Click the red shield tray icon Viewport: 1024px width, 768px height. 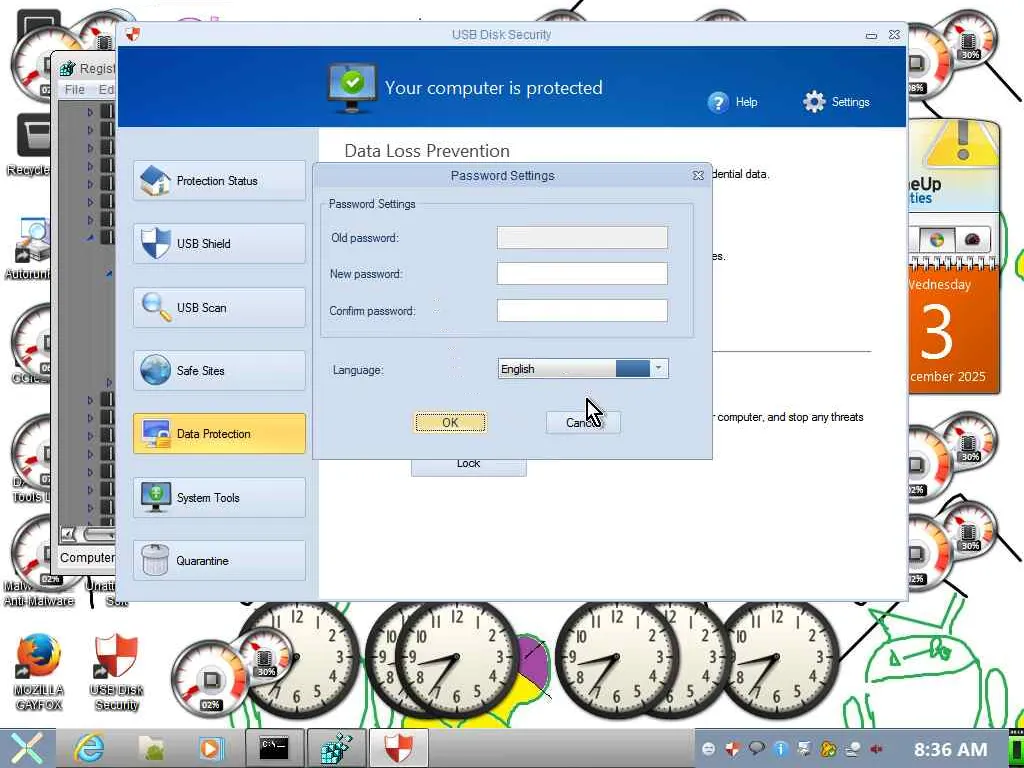tap(732, 748)
